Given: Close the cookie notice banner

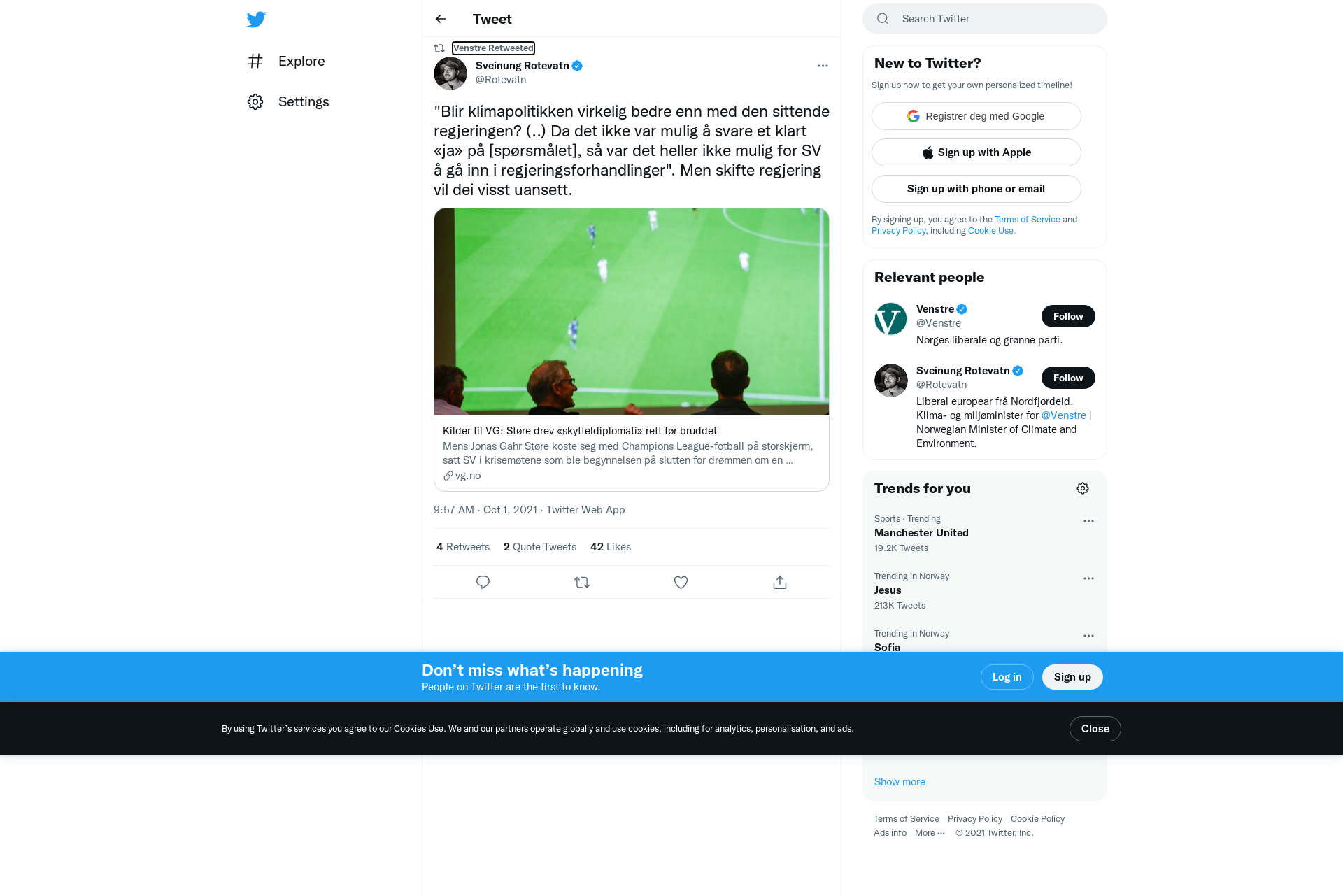Looking at the screenshot, I should pyautogui.click(x=1095, y=729).
